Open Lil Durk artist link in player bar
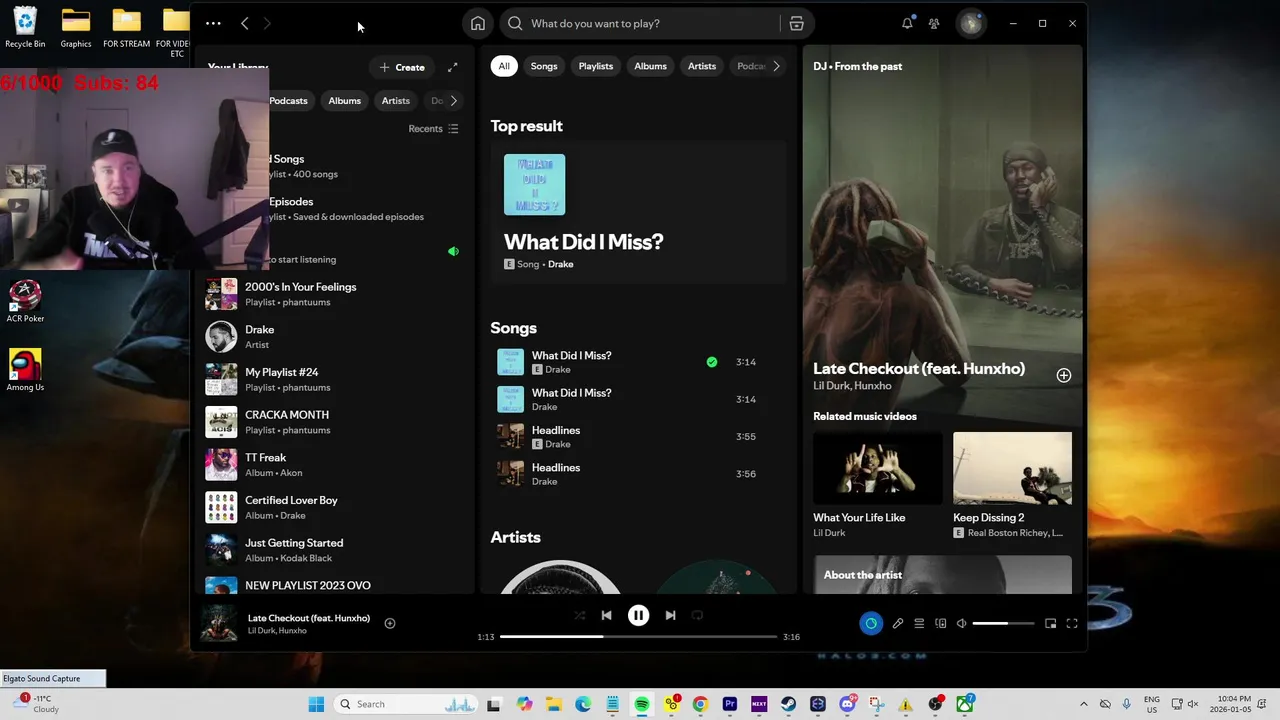This screenshot has height=720, width=1280. click(262, 631)
